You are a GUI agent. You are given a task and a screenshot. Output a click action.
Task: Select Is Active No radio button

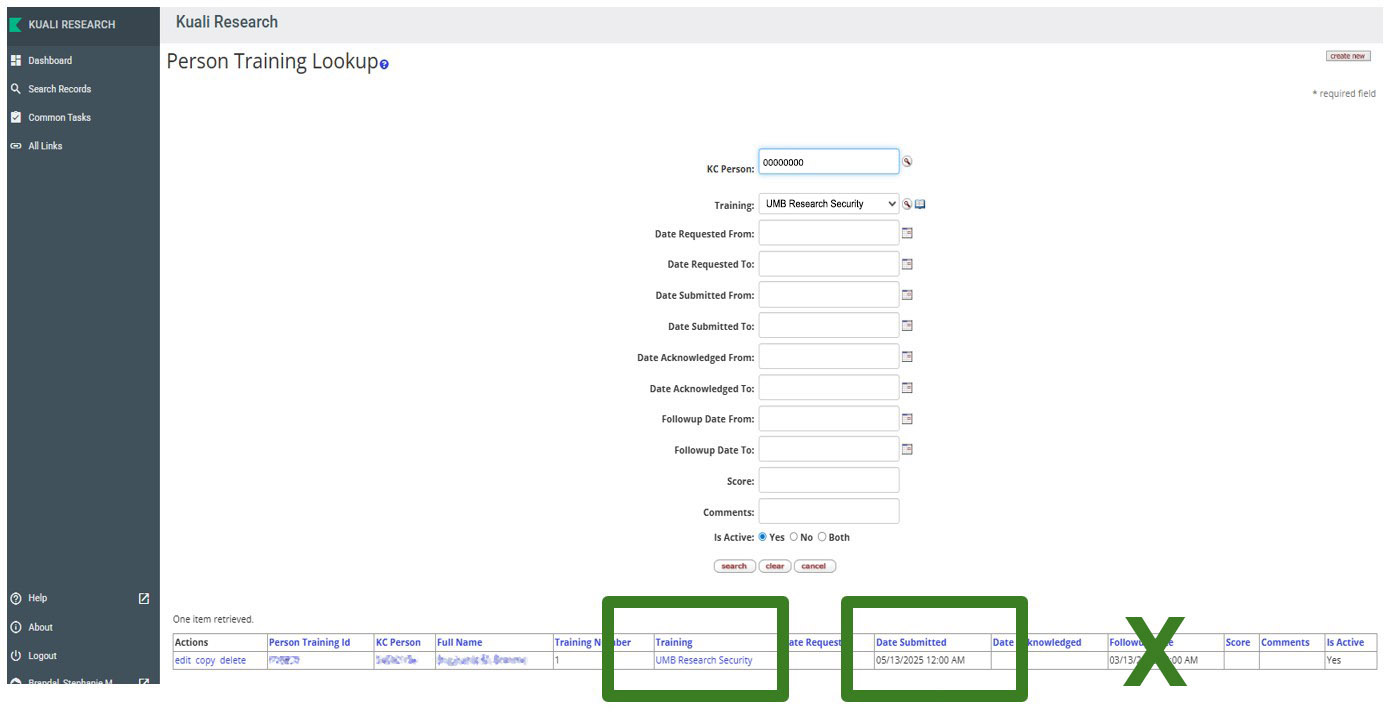pos(794,537)
